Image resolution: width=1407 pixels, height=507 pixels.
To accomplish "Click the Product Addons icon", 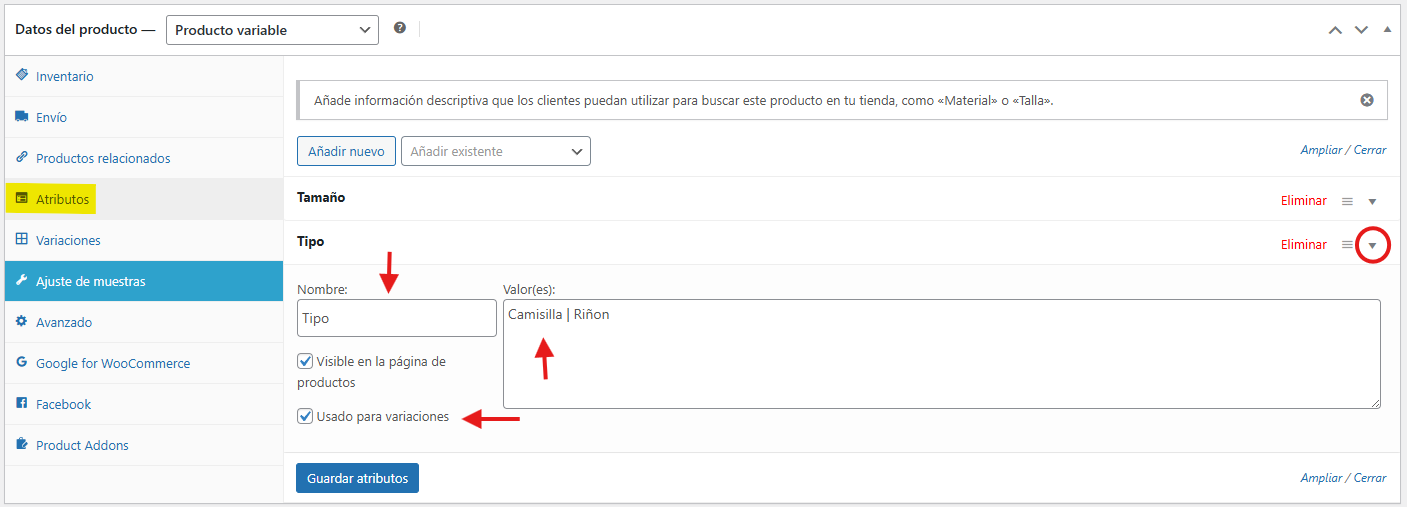I will [22, 445].
